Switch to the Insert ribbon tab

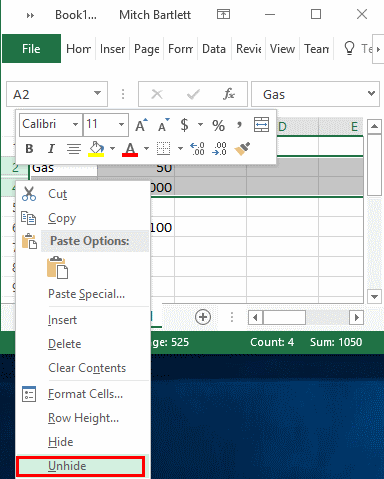pyautogui.click(x=112, y=49)
